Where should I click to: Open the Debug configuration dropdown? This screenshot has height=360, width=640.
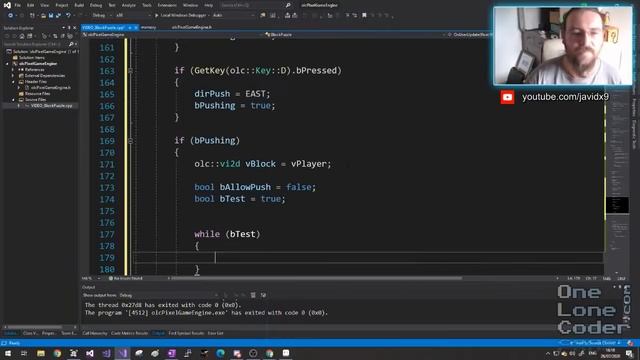point(101,16)
